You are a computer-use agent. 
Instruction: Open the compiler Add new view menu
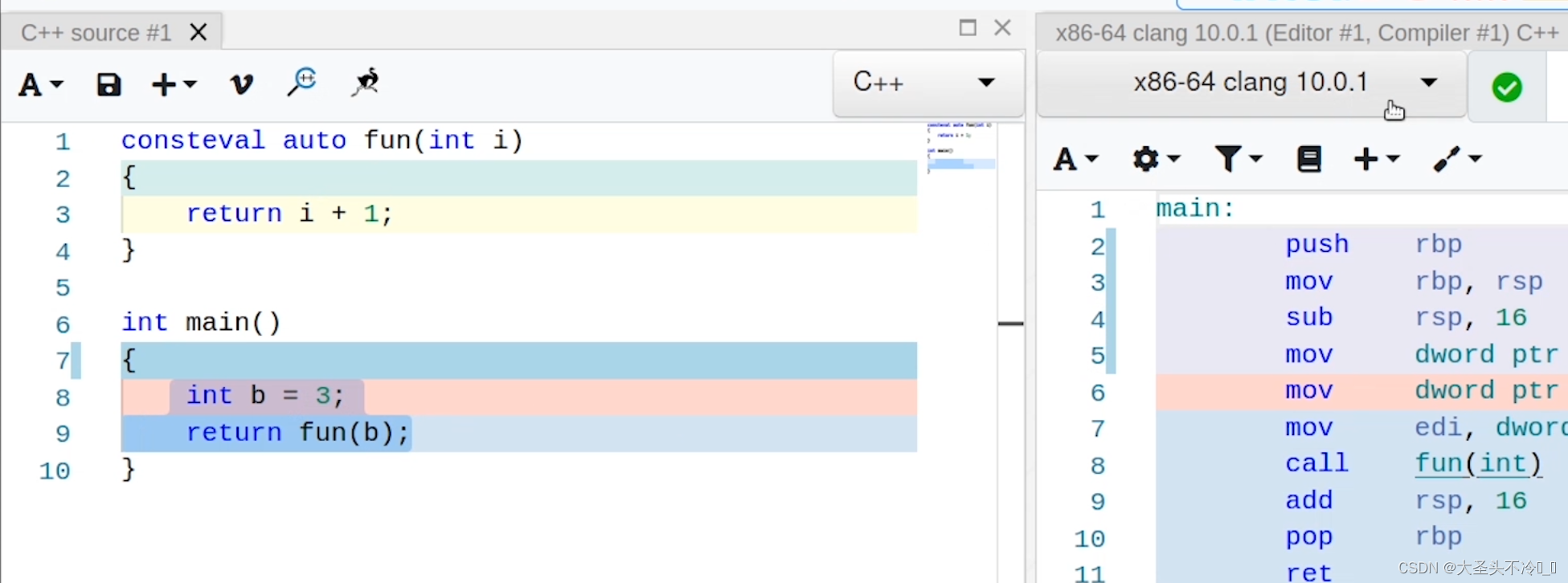1377,159
